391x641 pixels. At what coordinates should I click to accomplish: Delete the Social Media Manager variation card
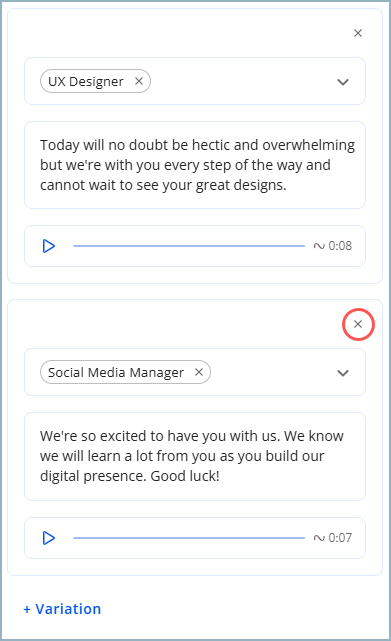pos(358,324)
